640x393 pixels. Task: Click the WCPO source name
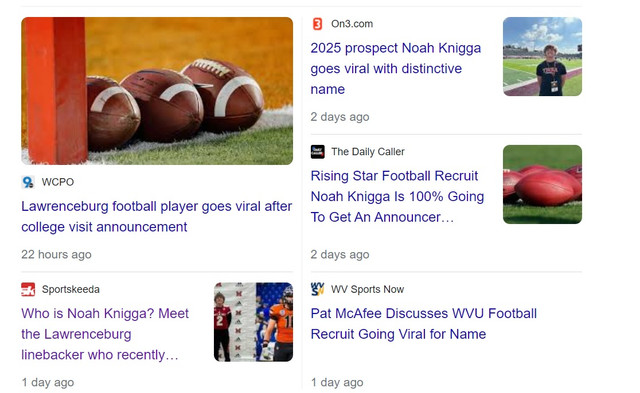(58, 182)
